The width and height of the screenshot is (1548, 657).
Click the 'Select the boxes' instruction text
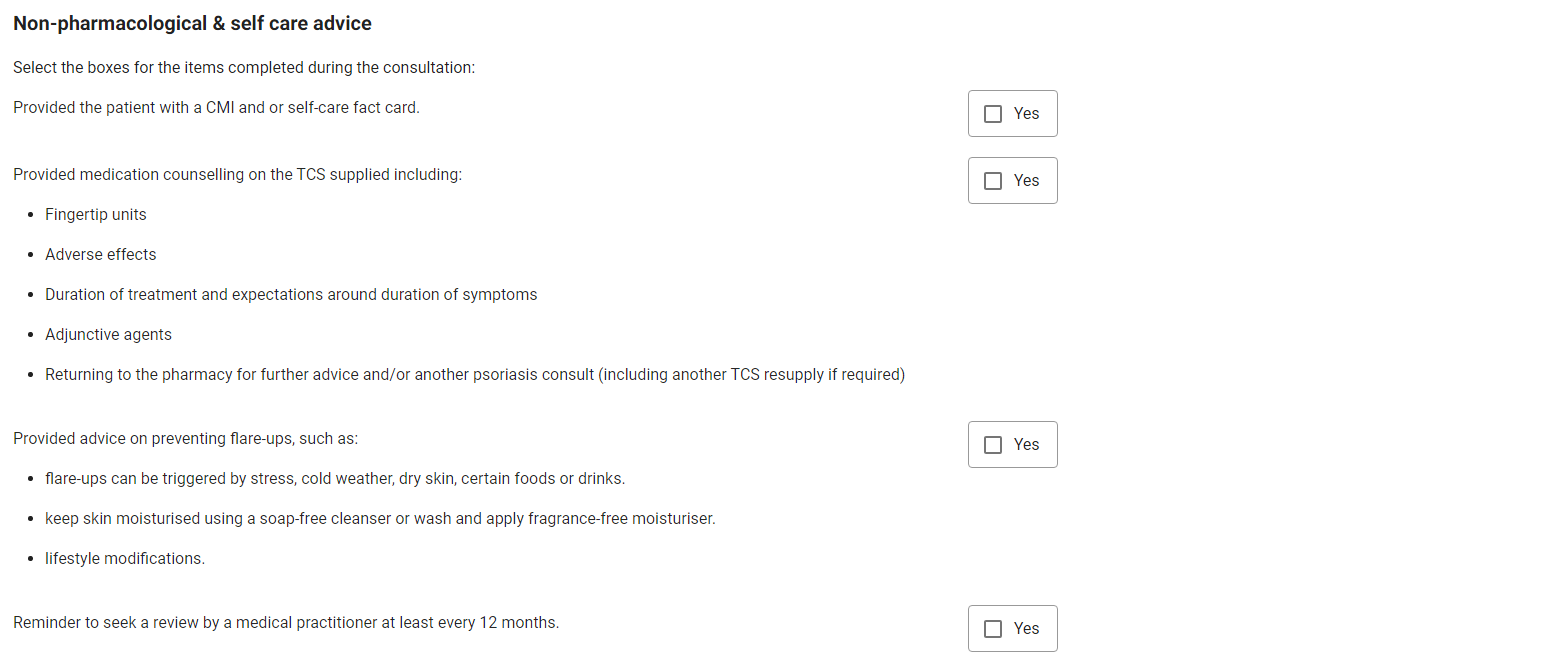coord(244,68)
